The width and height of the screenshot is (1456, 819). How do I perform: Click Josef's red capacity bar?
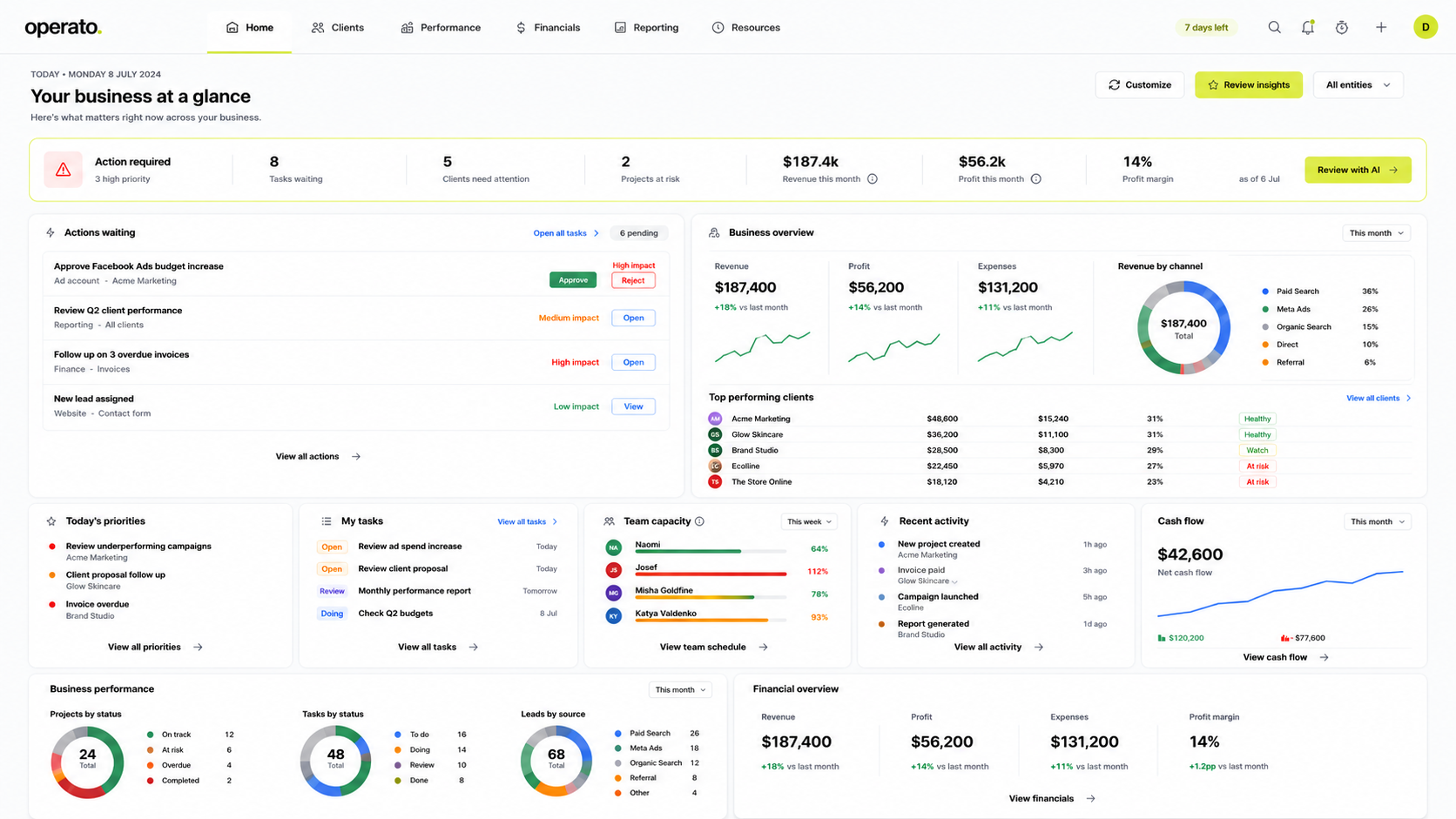click(x=711, y=574)
